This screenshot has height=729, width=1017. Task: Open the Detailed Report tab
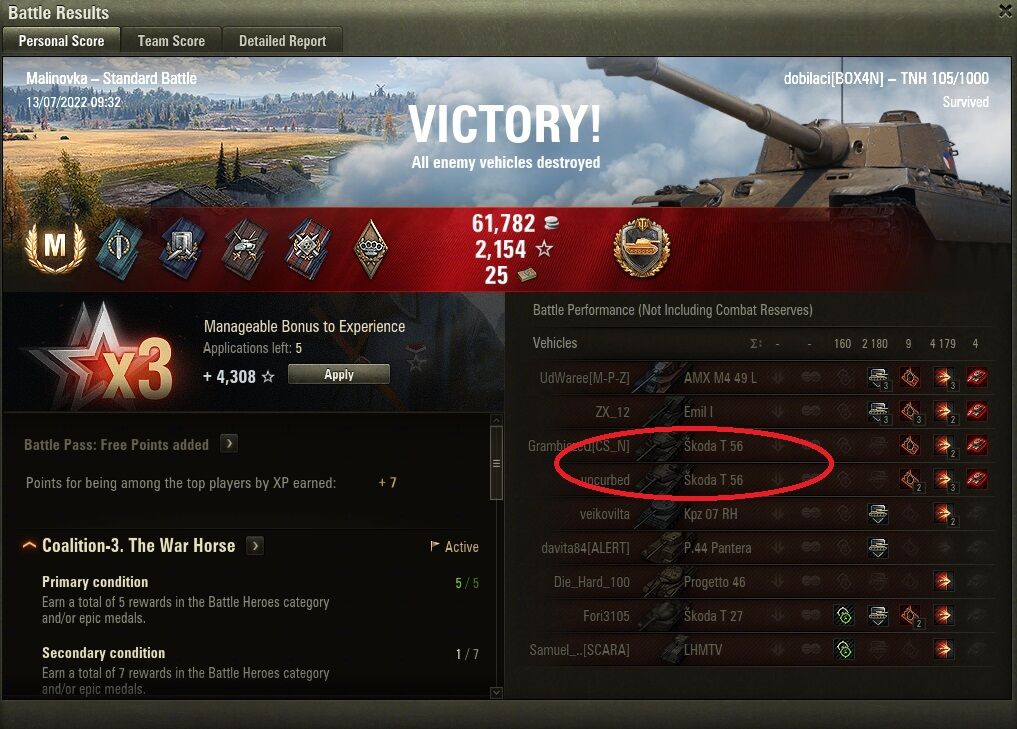pos(282,40)
